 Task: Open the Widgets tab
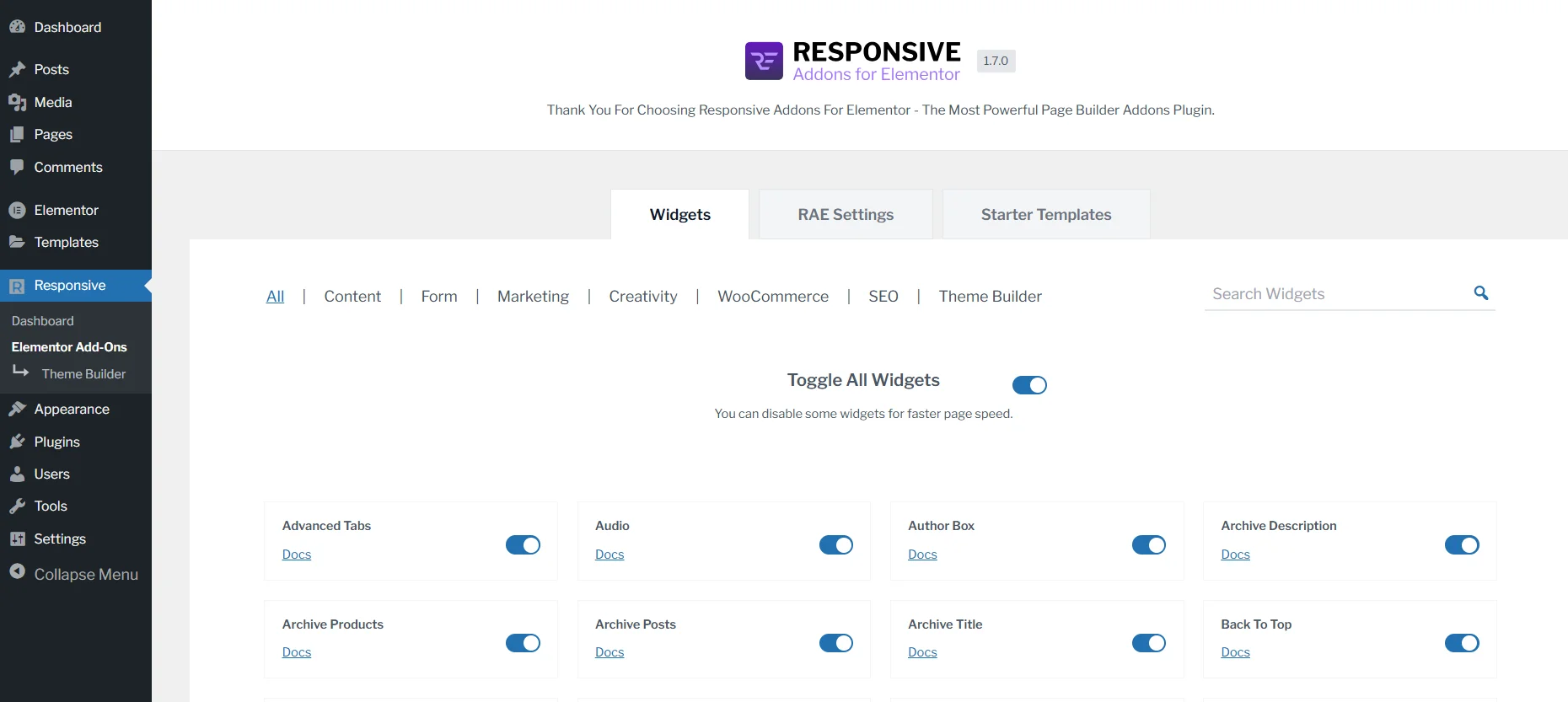coord(680,214)
